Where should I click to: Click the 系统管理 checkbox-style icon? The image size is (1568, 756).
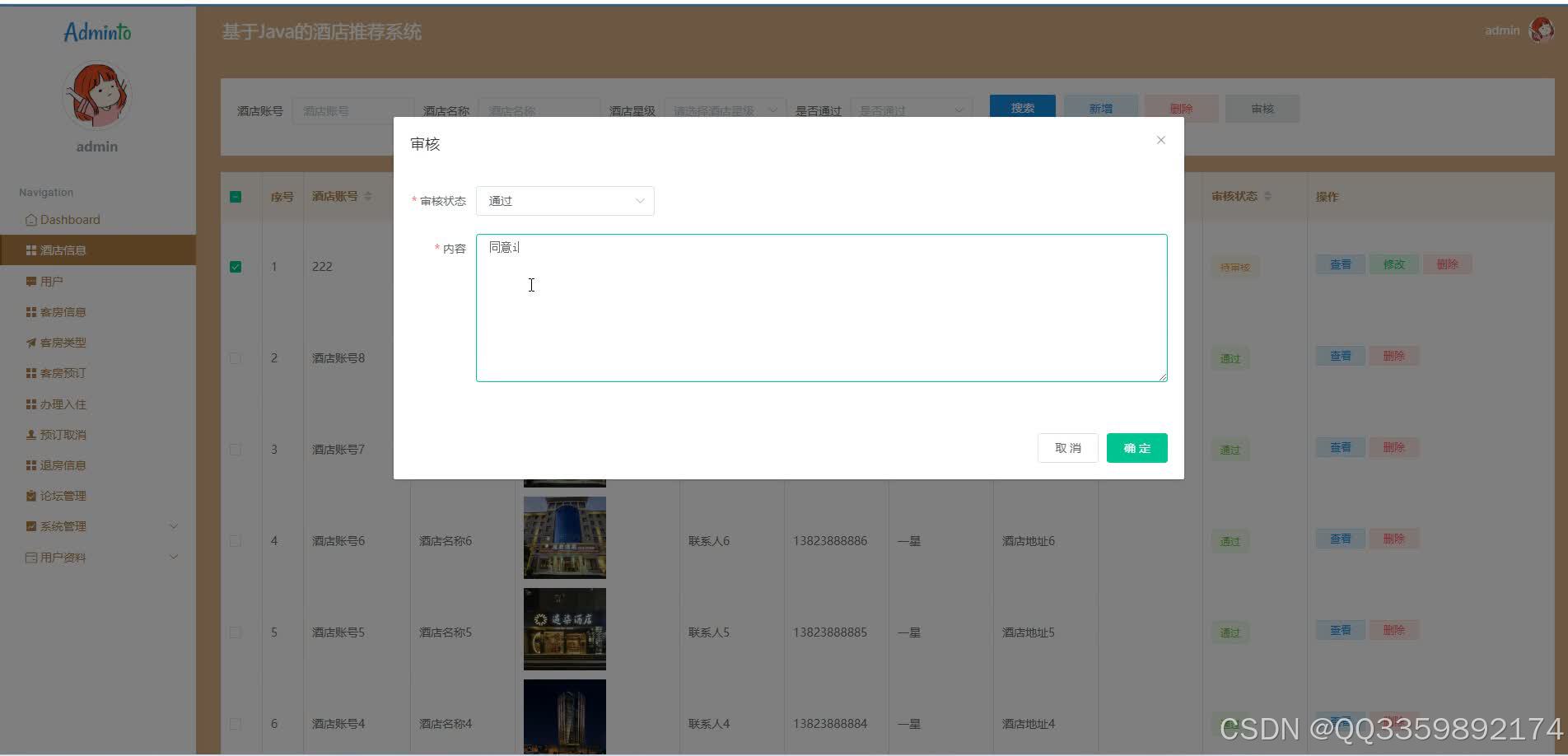[31, 526]
